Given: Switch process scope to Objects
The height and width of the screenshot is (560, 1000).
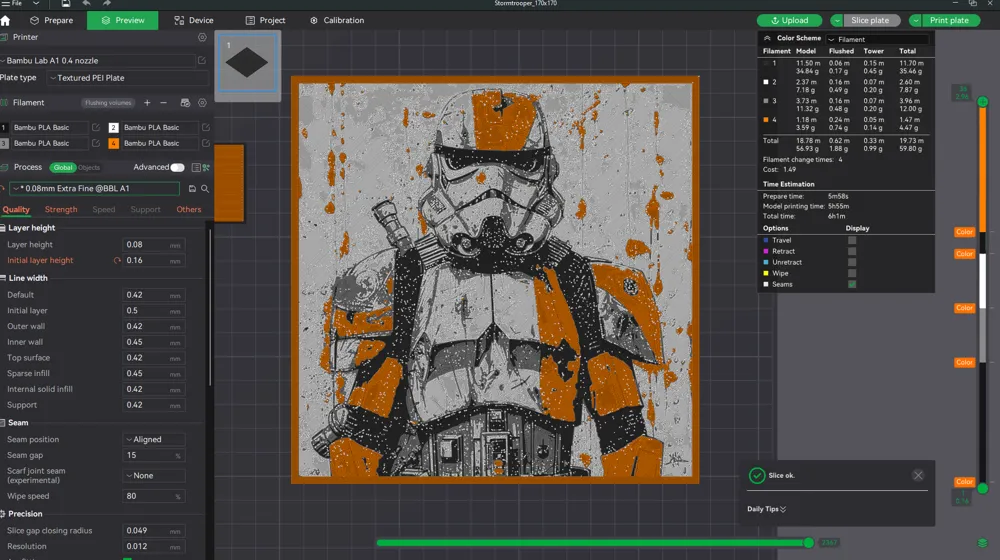Looking at the screenshot, I should (89, 168).
